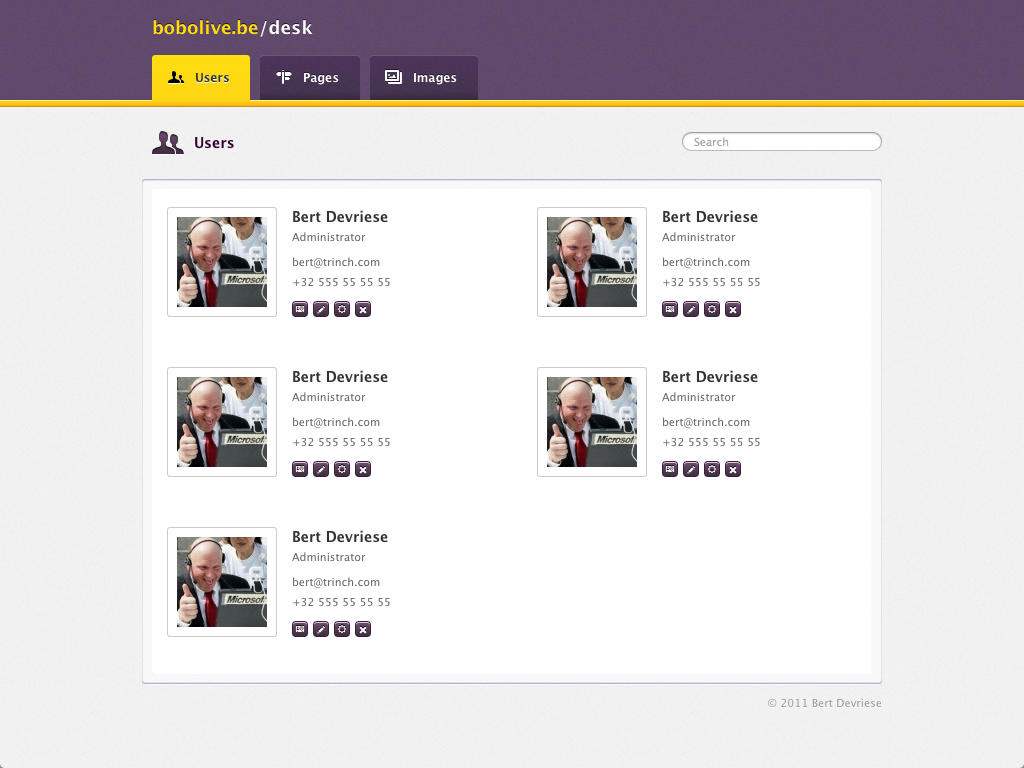Image resolution: width=1024 pixels, height=768 pixels.
Task: Focus the Search field
Action: (782, 142)
